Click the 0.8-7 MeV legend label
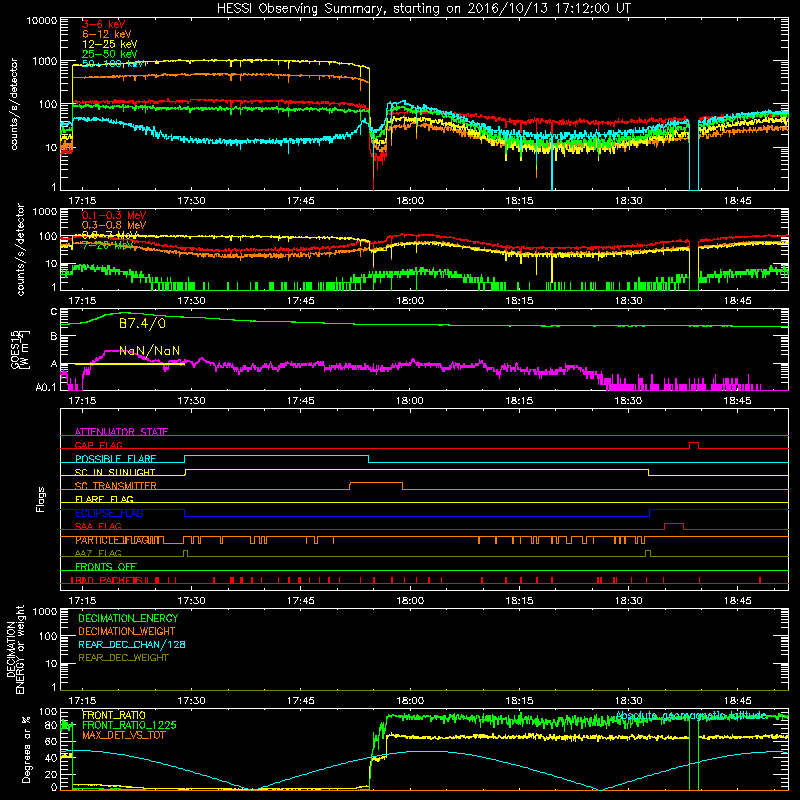 (110, 235)
